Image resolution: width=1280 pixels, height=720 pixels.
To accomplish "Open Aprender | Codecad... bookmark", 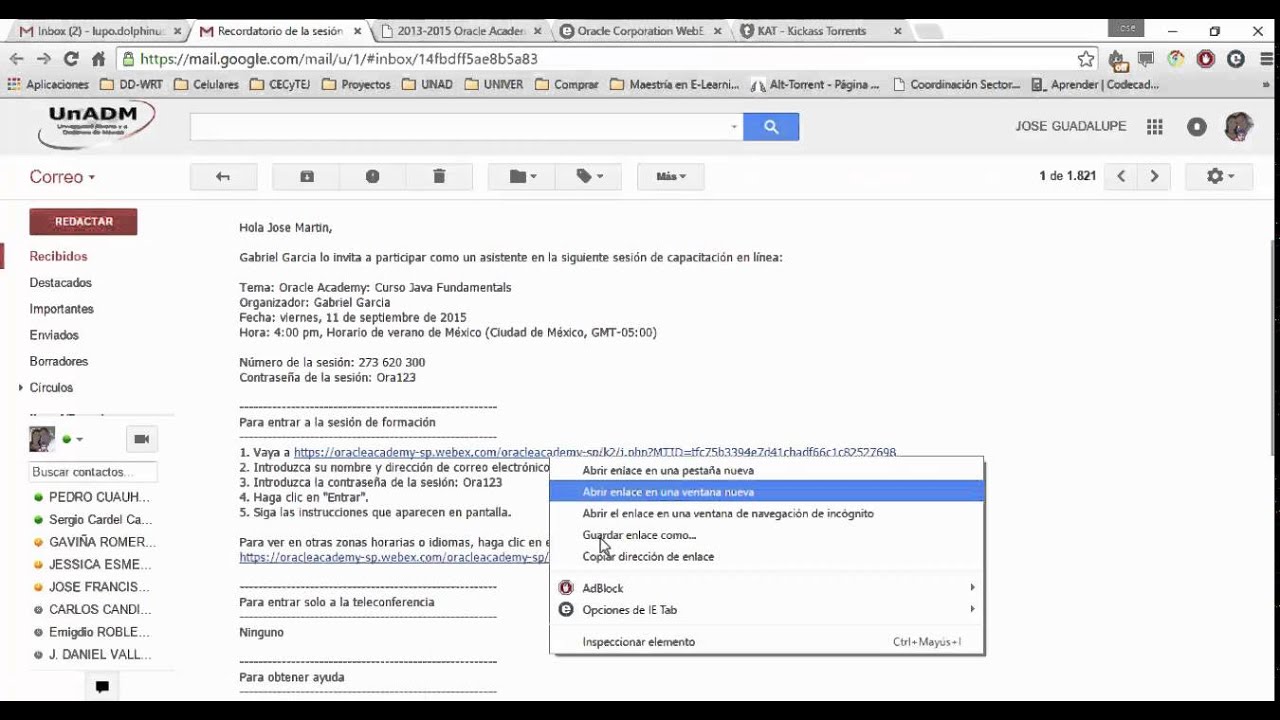I will point(1095,85).
